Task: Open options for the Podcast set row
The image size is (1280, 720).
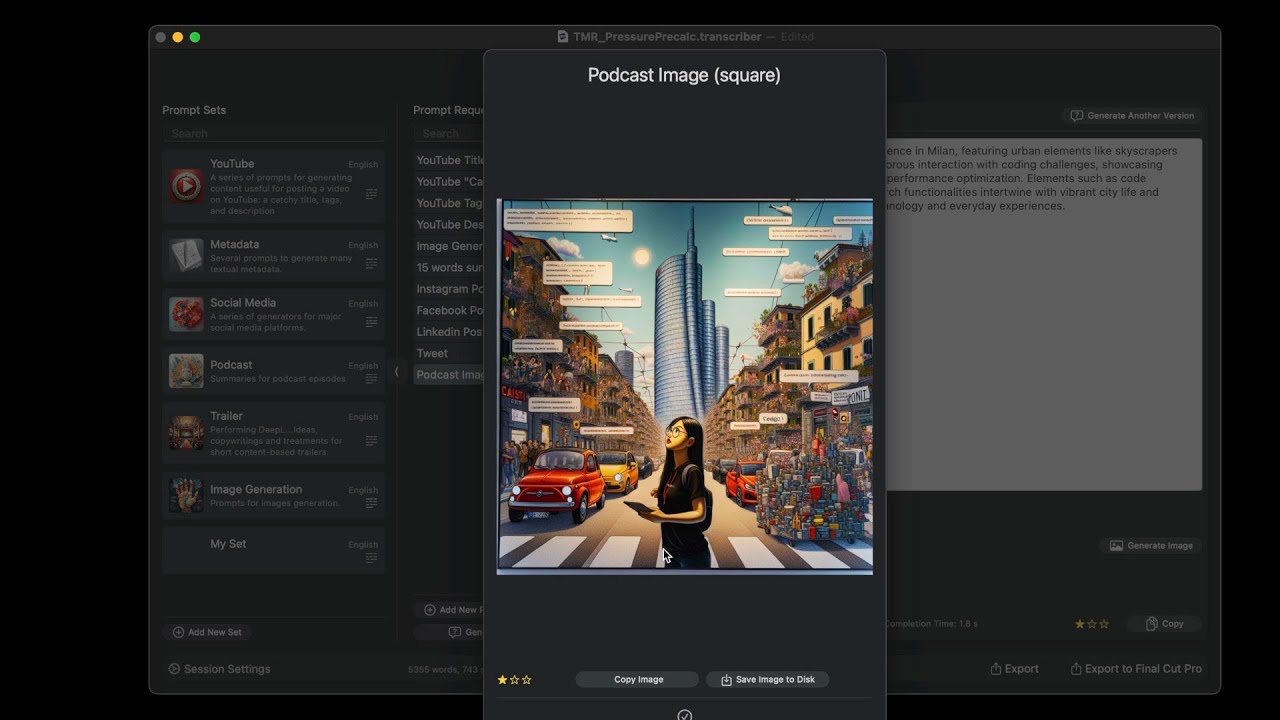Action: 371,379
